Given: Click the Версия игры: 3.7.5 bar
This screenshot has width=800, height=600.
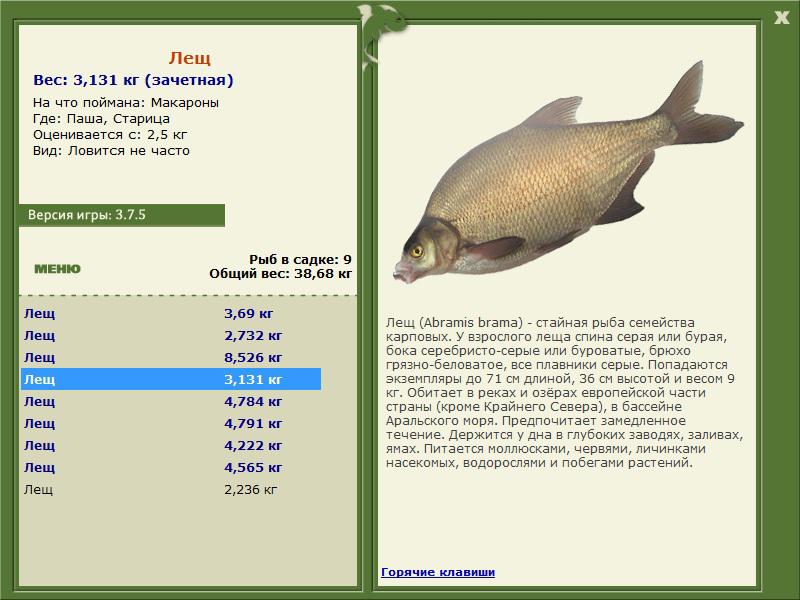Looking at the screenshot, I should 122,215.
